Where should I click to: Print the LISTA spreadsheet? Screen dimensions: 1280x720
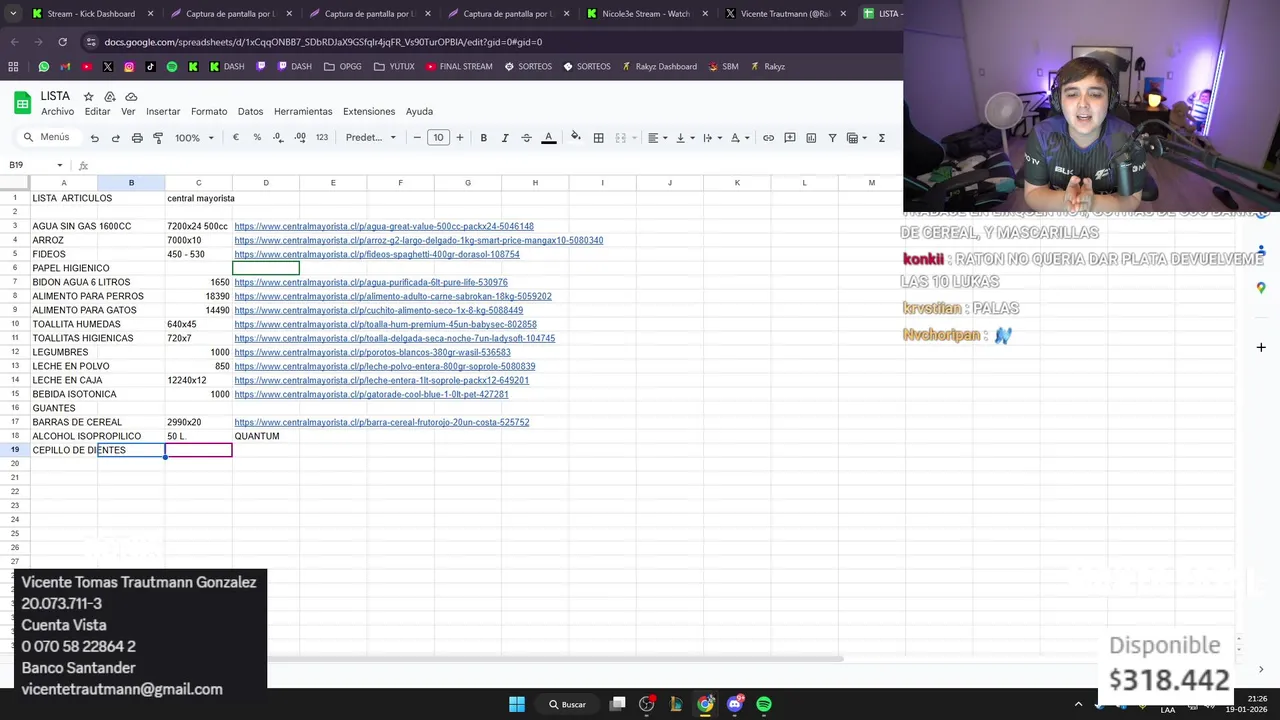pyautogui.click(x=137, y=138)
